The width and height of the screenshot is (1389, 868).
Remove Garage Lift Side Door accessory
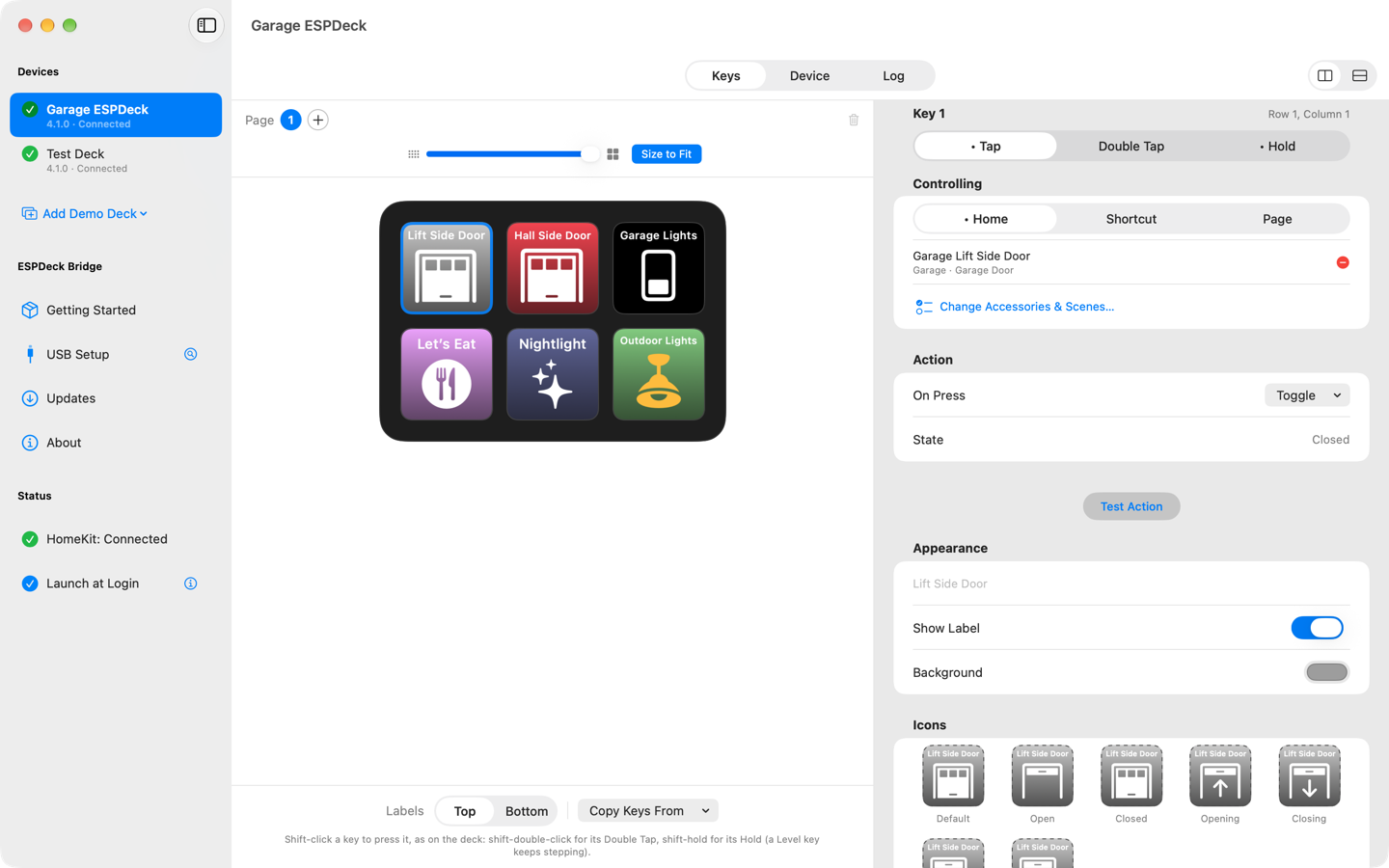click(1343, 262)
